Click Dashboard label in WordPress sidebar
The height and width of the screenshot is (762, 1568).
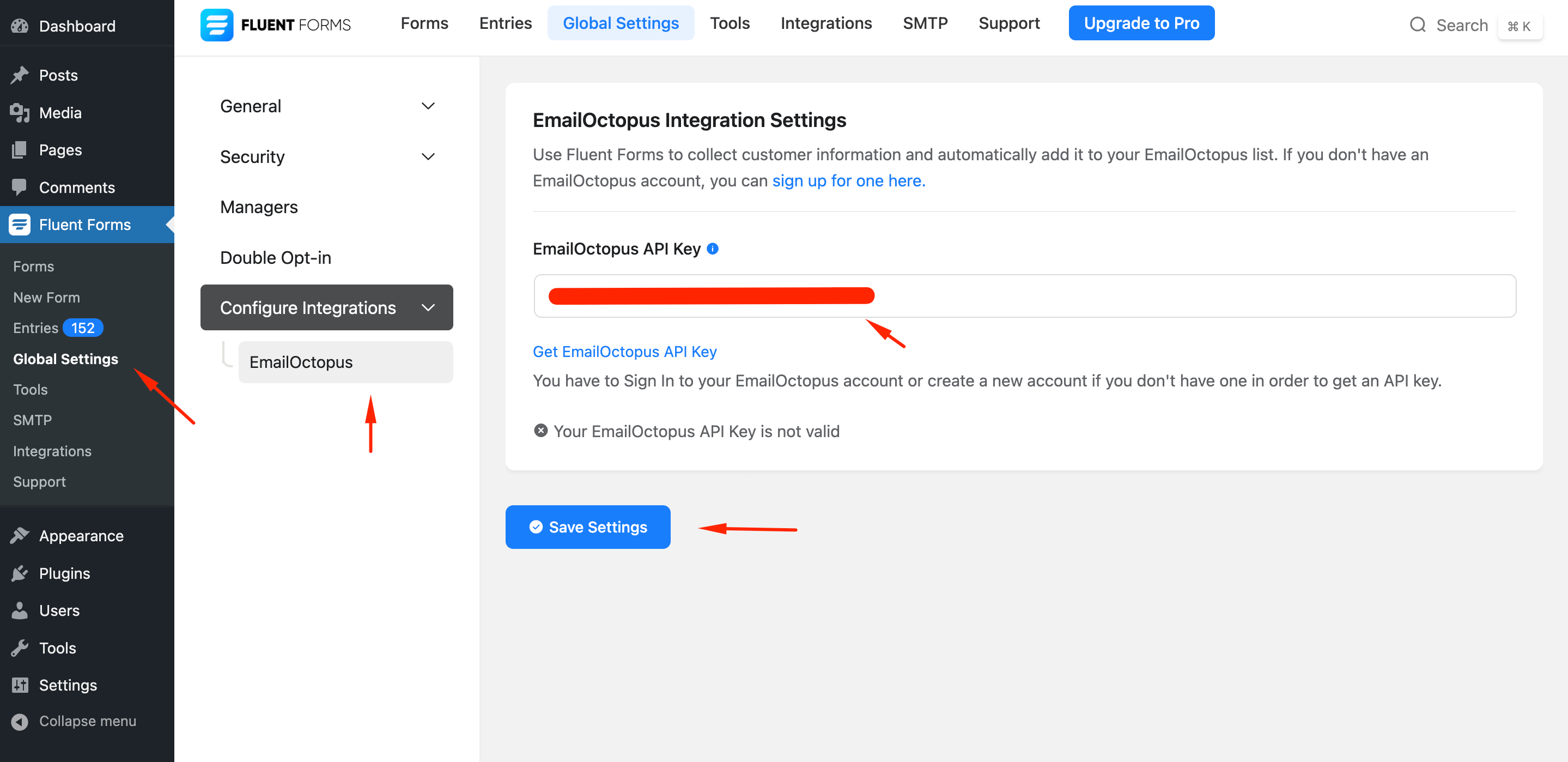pyautogui.click(x=77, y=26)
